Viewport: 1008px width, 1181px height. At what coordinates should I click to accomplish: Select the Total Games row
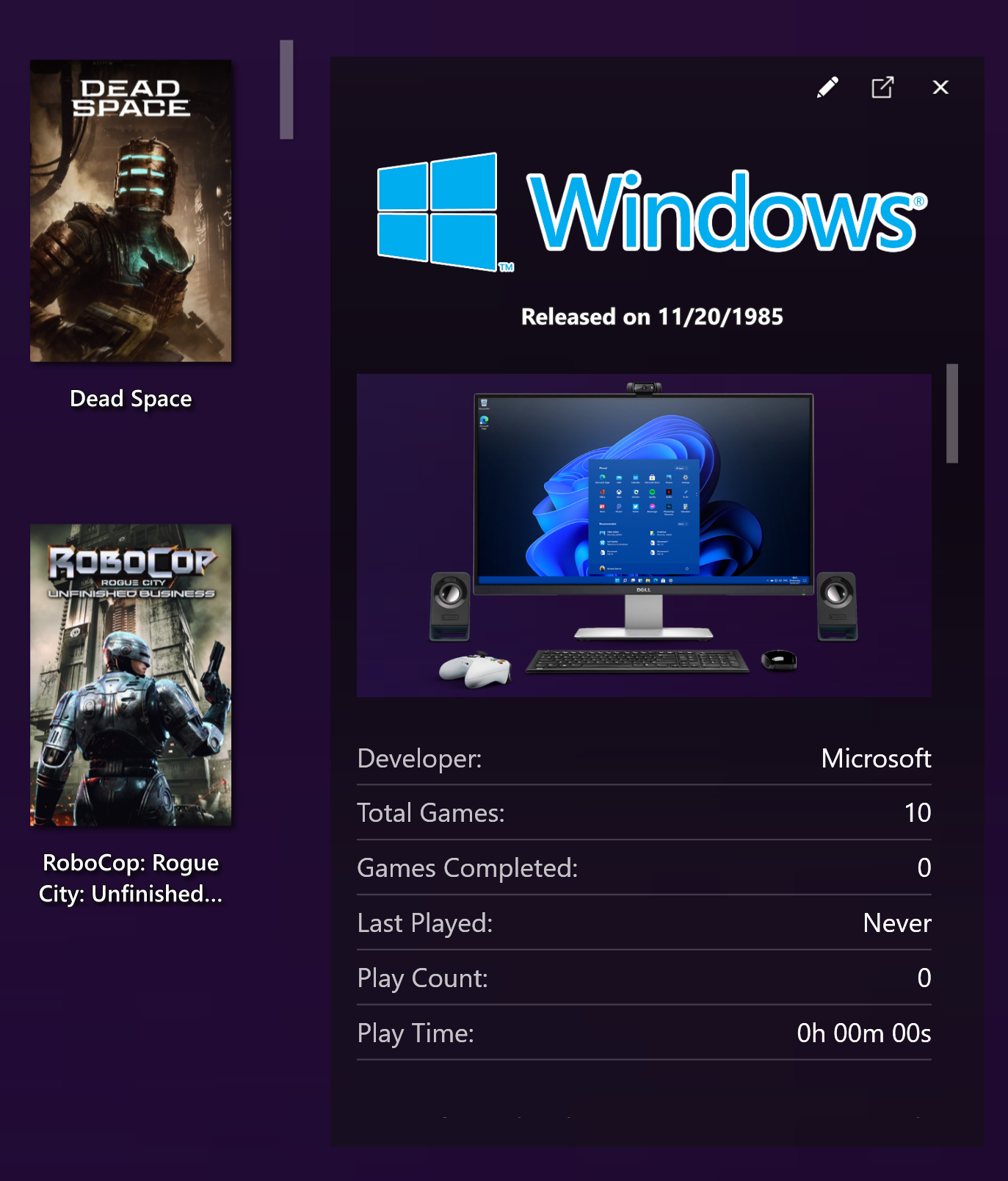point(644,813)
